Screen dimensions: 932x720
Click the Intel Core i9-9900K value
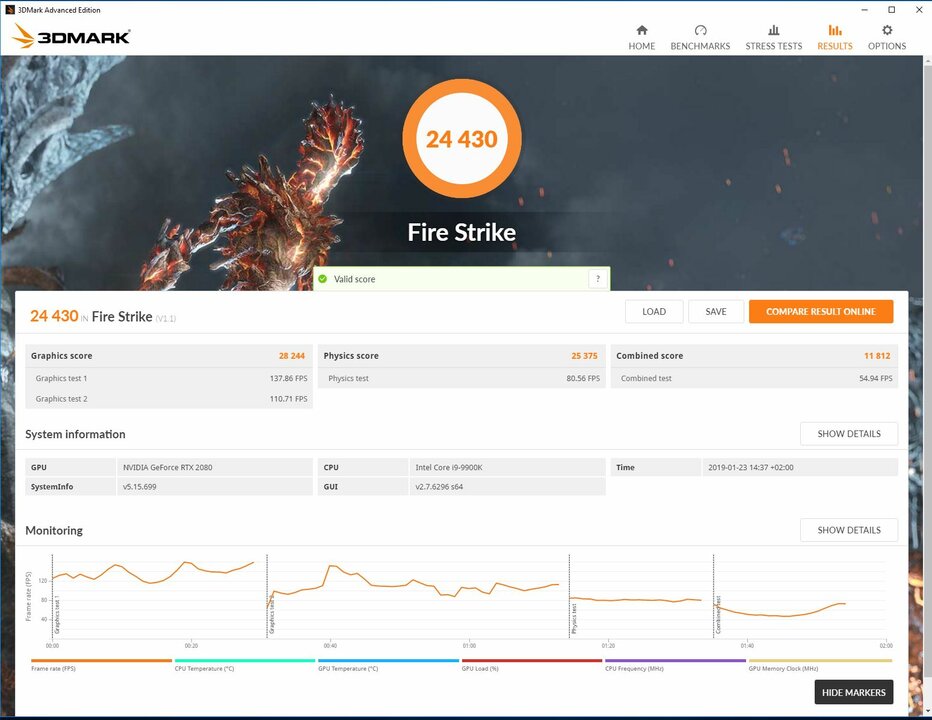click(449, 467)
